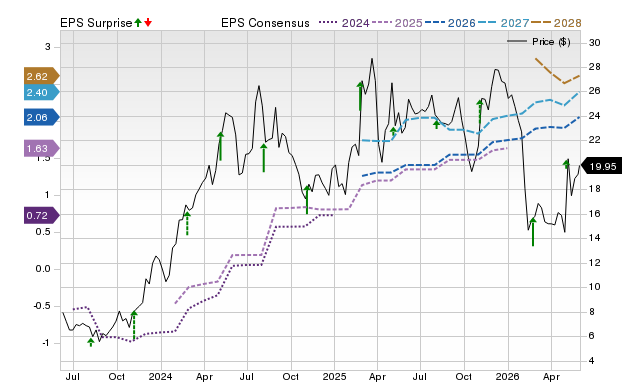Click the 2025 x-axis label
Viewport: 640px width, 382px height.
tap(334, 376)
